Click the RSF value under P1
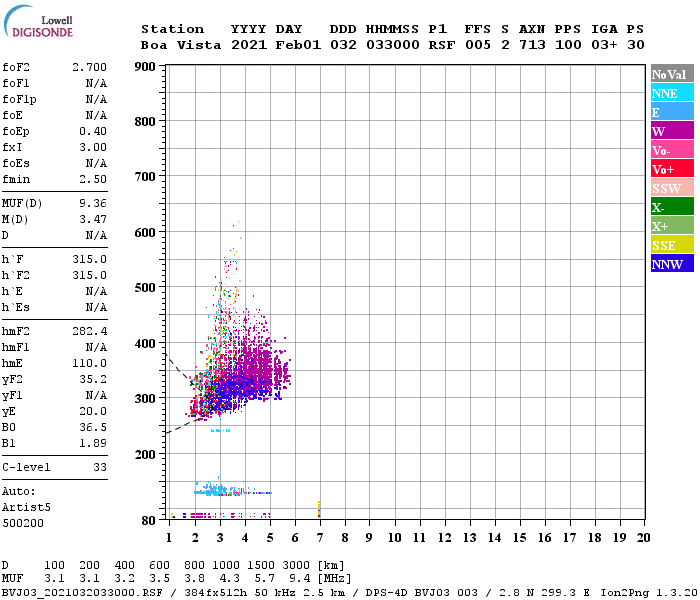This screenshot has width=700, height=600. click(442, 45)
